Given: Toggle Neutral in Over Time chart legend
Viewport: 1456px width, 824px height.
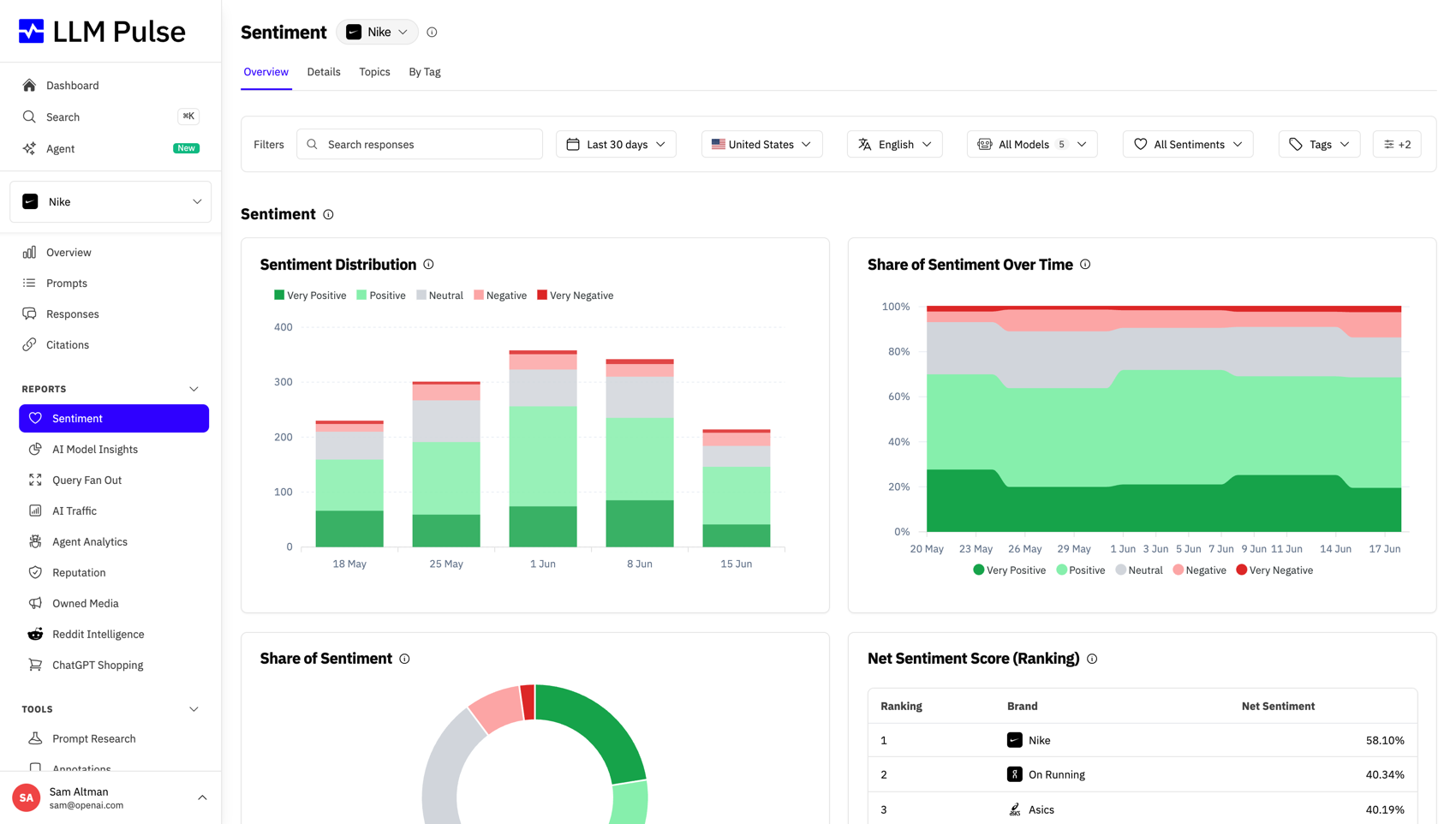Looking at the screenshot, I should click(x=1139, y=570).
